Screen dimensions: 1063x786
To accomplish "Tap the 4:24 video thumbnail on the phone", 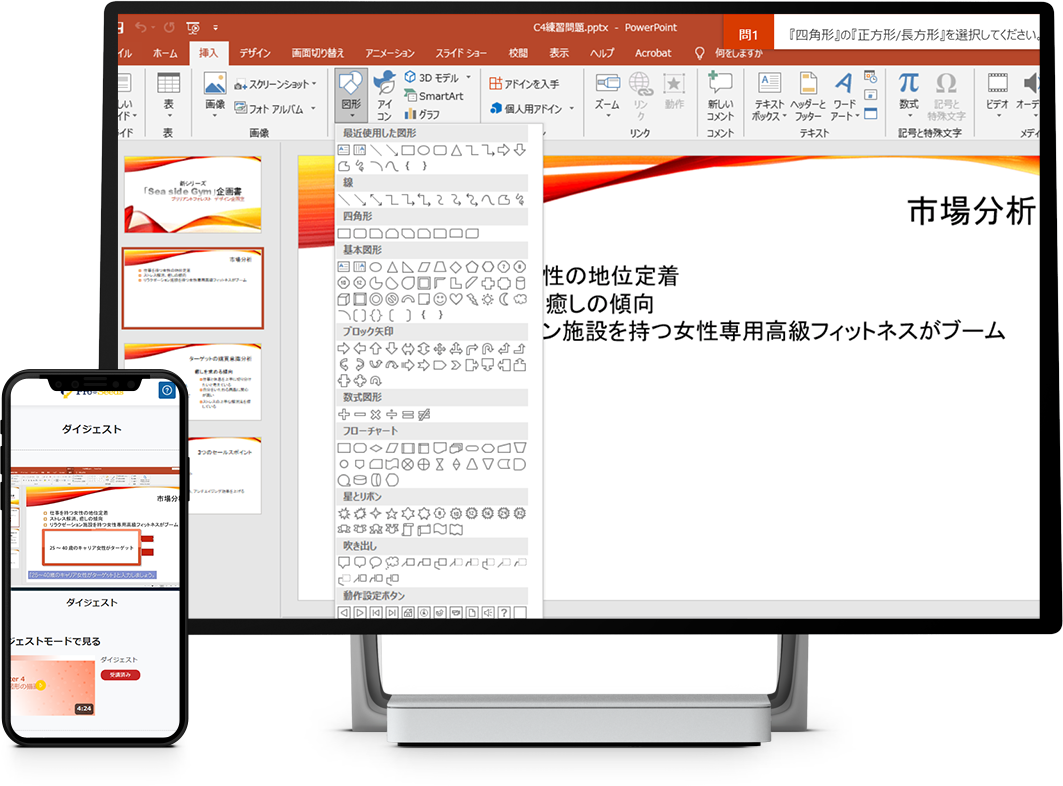I will (54, 687).
